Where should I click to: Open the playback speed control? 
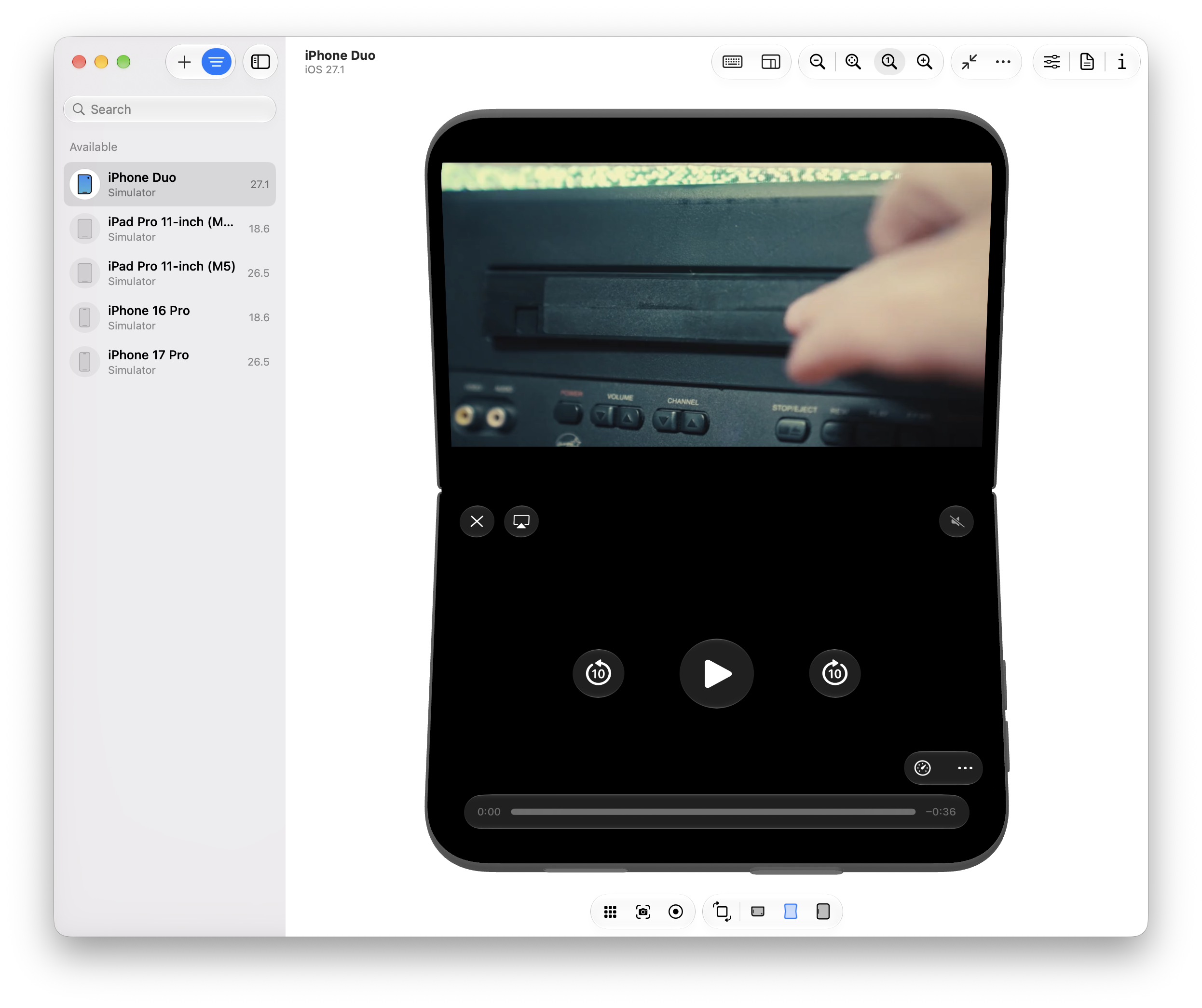923,769
